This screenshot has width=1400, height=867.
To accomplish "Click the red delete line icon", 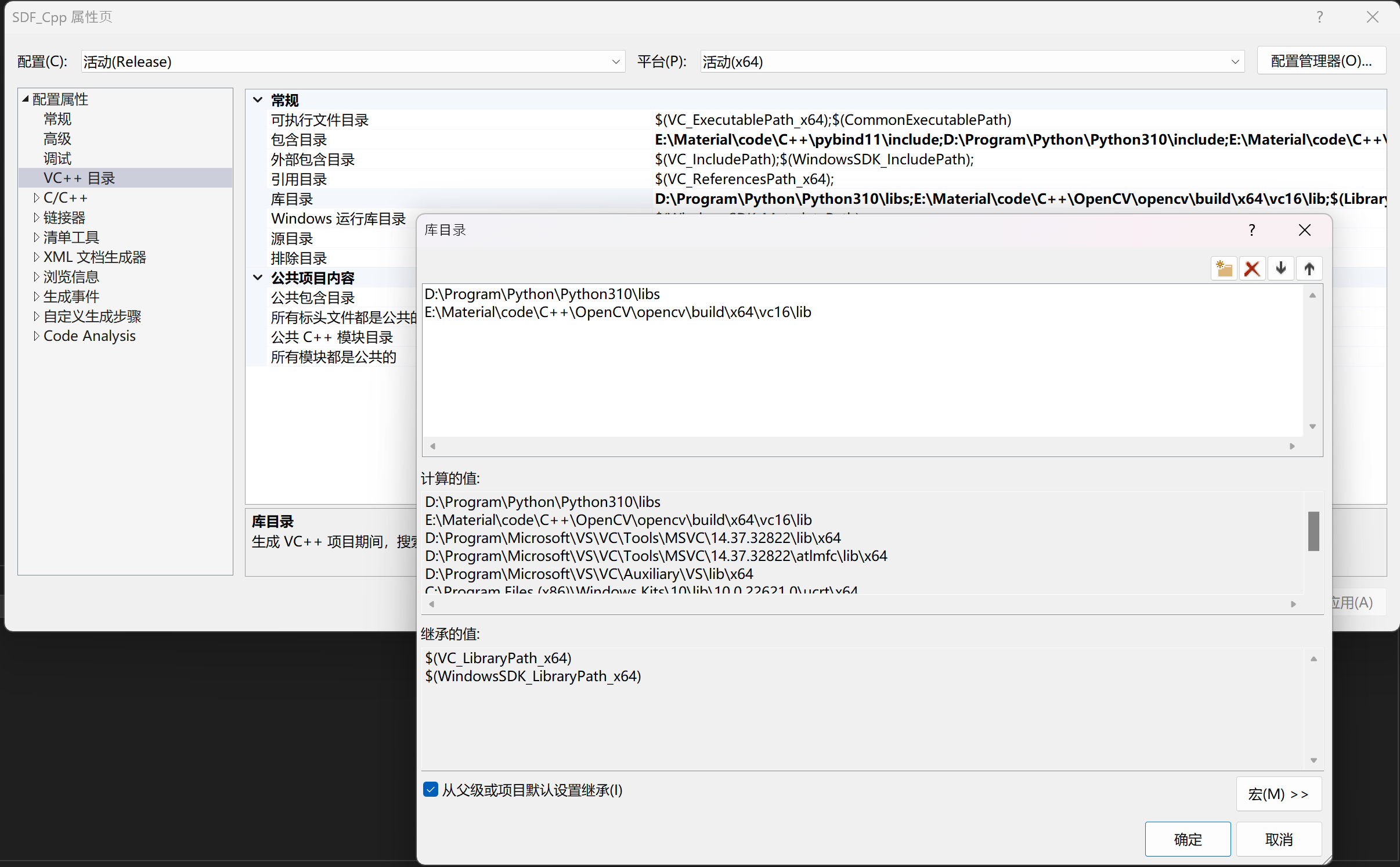I will coord(1252,269).
